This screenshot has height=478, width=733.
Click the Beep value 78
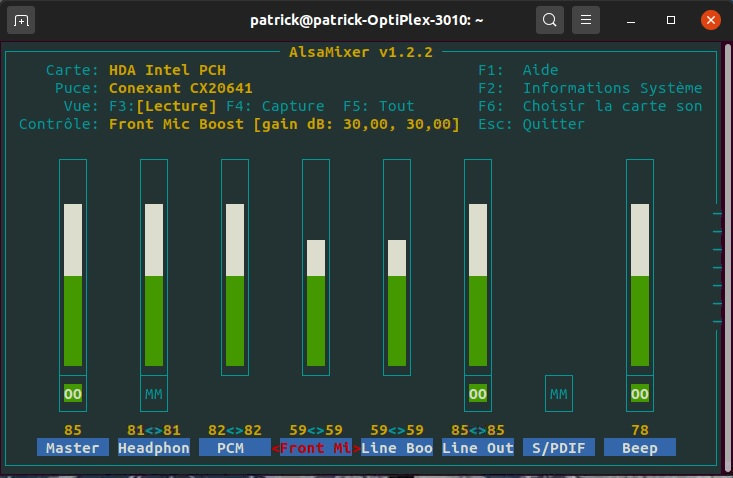pyautogui.click(x=640, y=430)
